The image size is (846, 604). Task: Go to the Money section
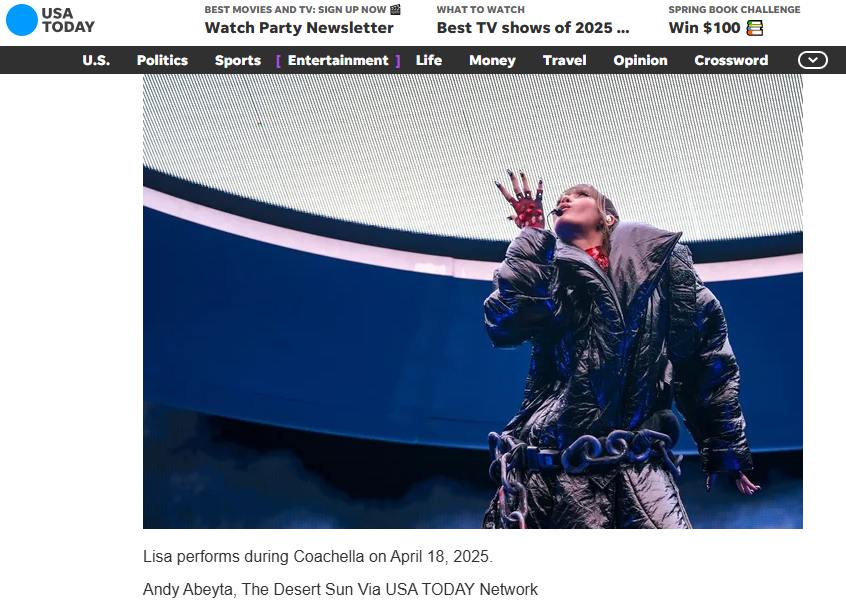(493, 60)
